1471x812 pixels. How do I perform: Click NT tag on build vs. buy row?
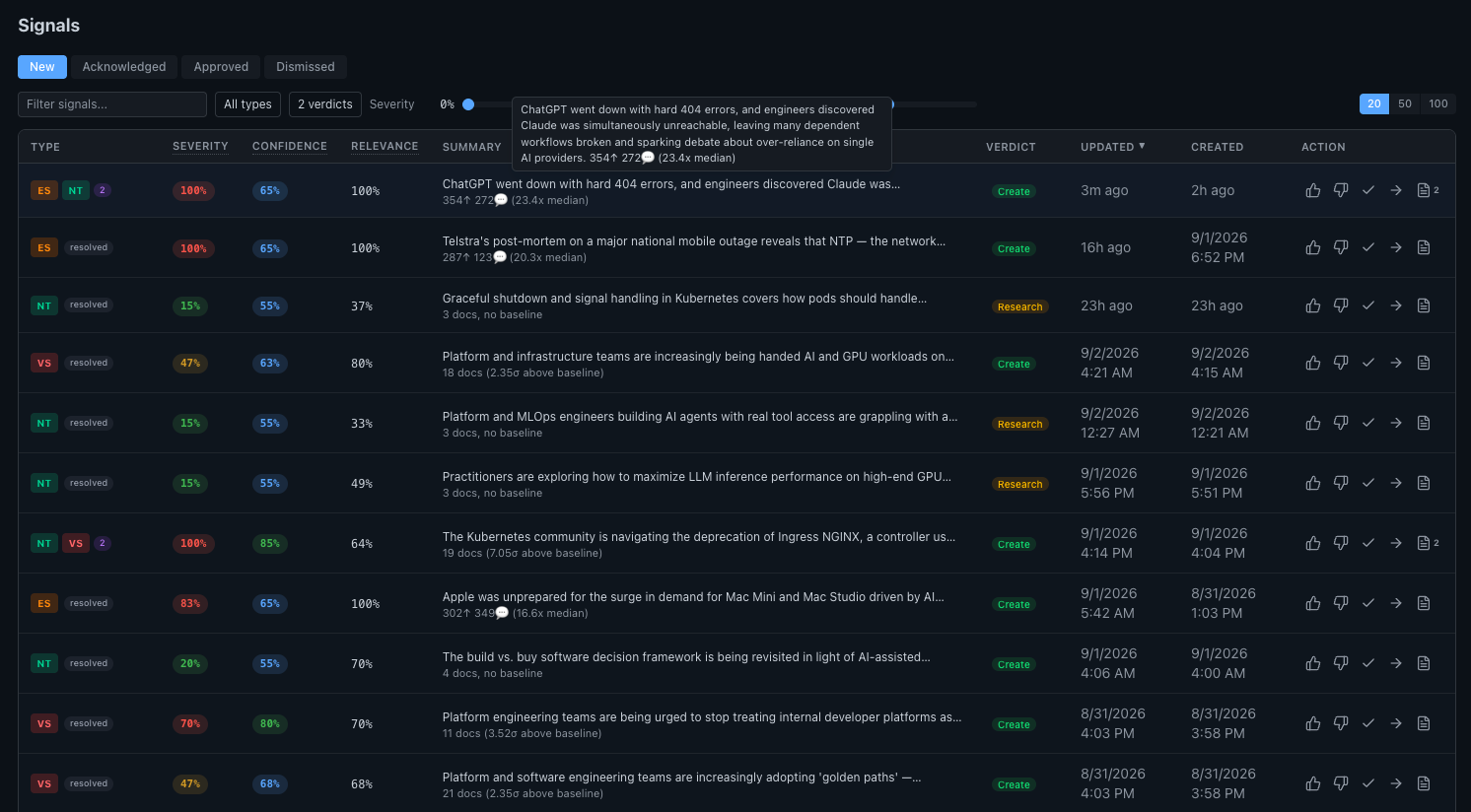point(44,663)
